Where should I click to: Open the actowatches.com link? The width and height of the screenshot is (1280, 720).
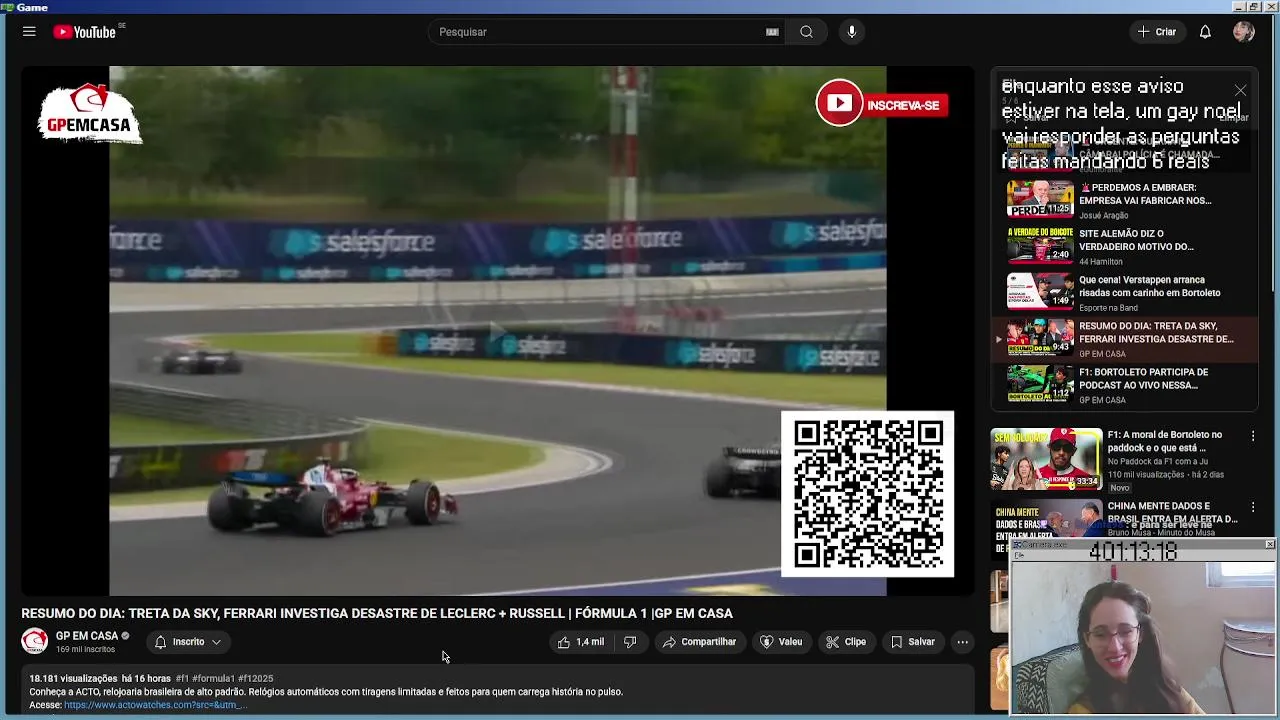[x=155, y=705]
